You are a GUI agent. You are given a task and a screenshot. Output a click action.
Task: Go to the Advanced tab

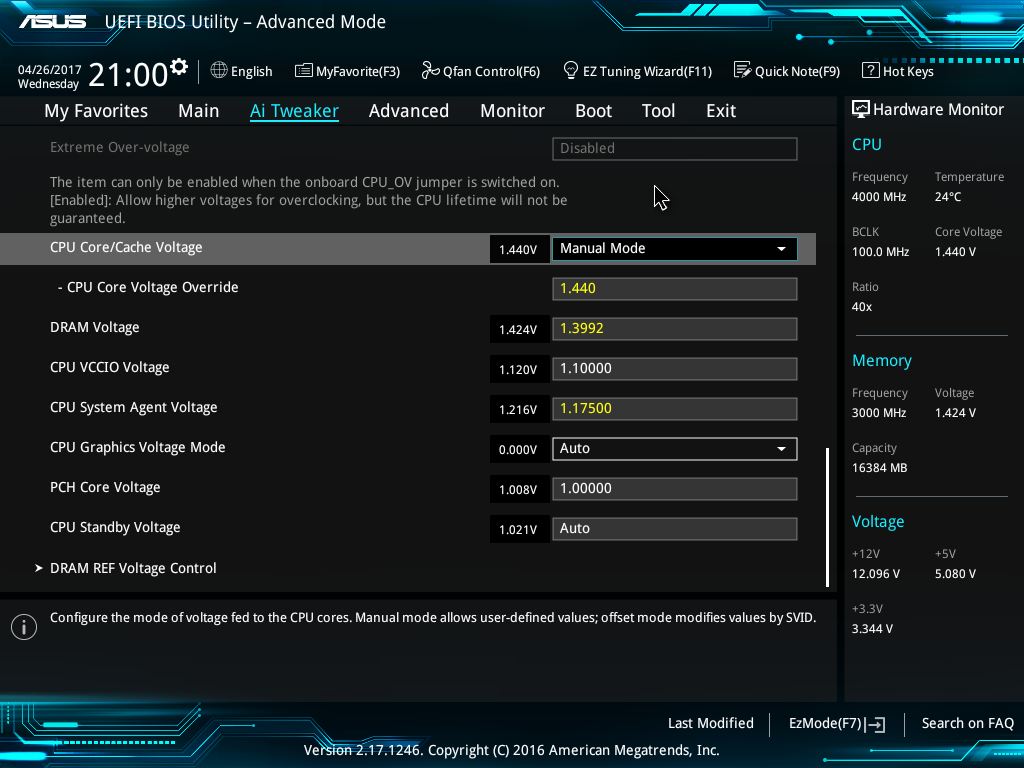click(x=409, y=111)
